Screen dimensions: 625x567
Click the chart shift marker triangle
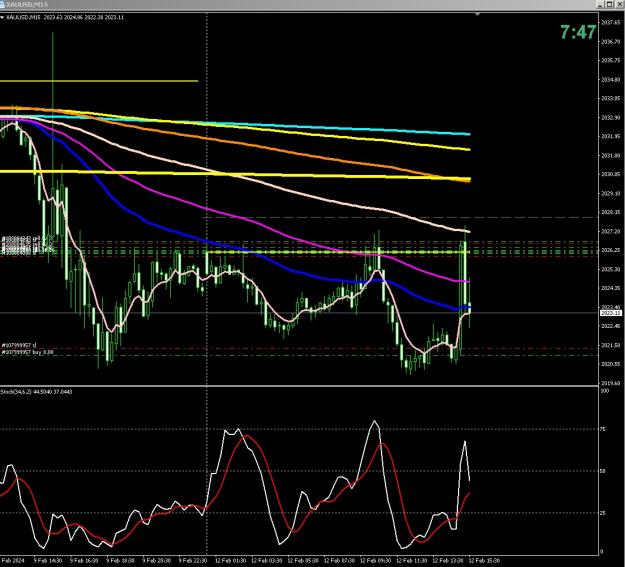(x=477, y=14)
